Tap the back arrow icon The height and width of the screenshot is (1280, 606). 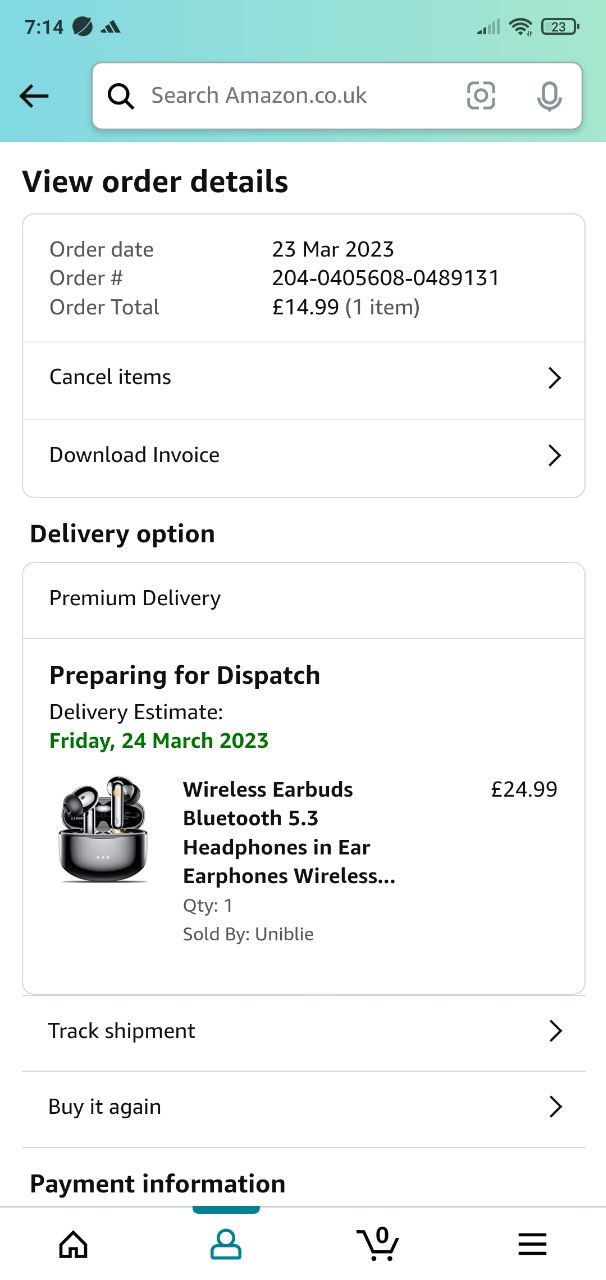point(34,96)
